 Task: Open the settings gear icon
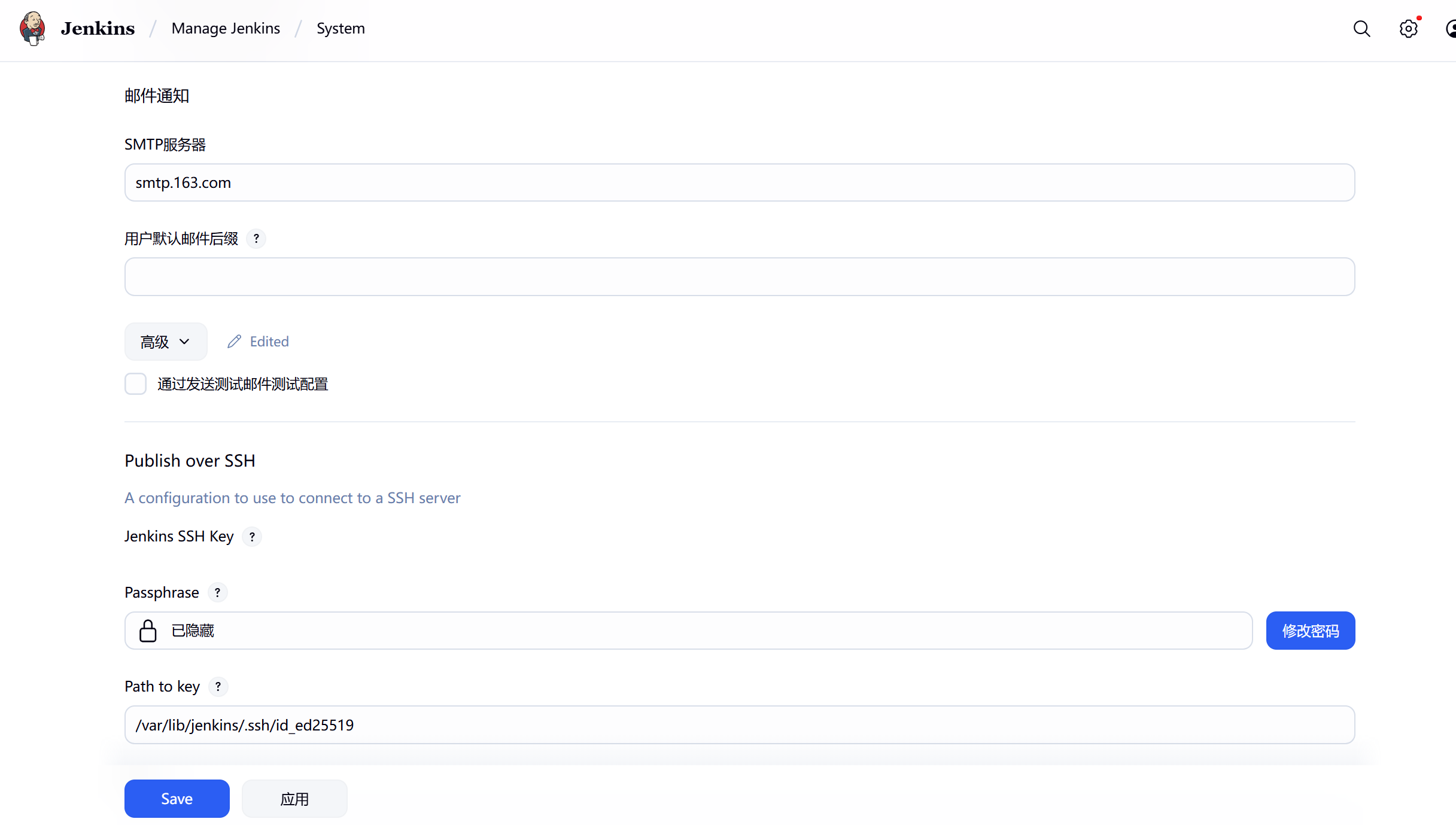1408,29
